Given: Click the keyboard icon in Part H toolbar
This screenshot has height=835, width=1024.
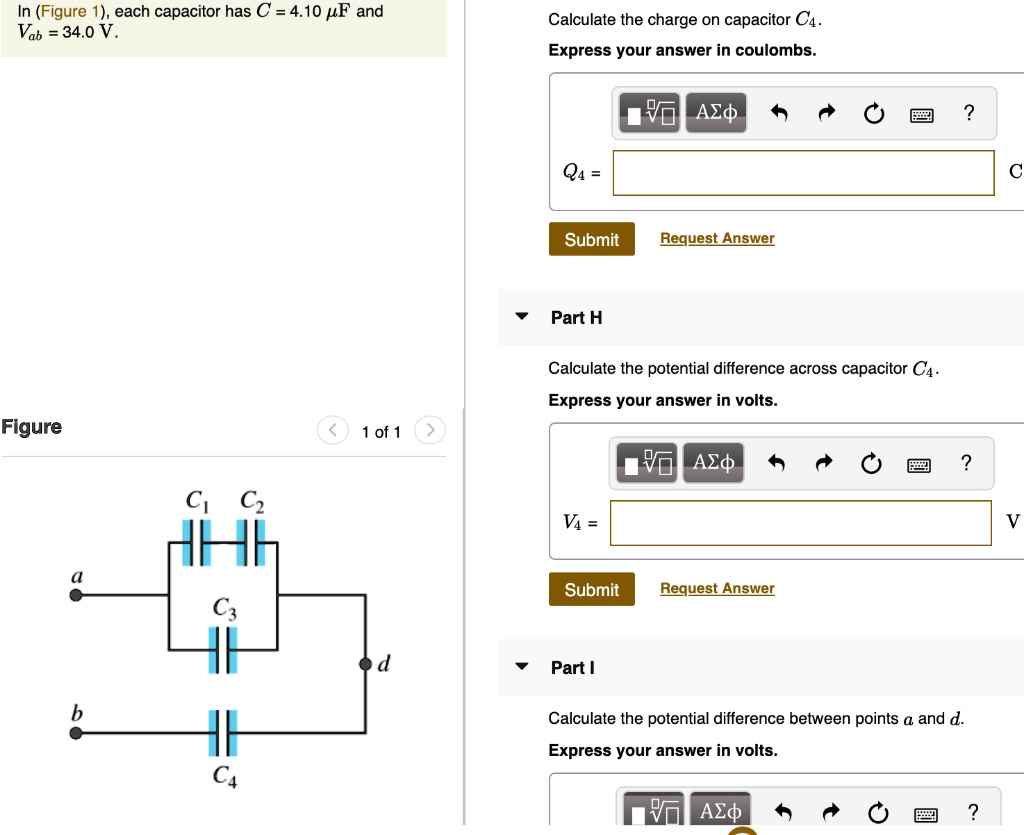Looking at the screenshot, I should [919, 463].
